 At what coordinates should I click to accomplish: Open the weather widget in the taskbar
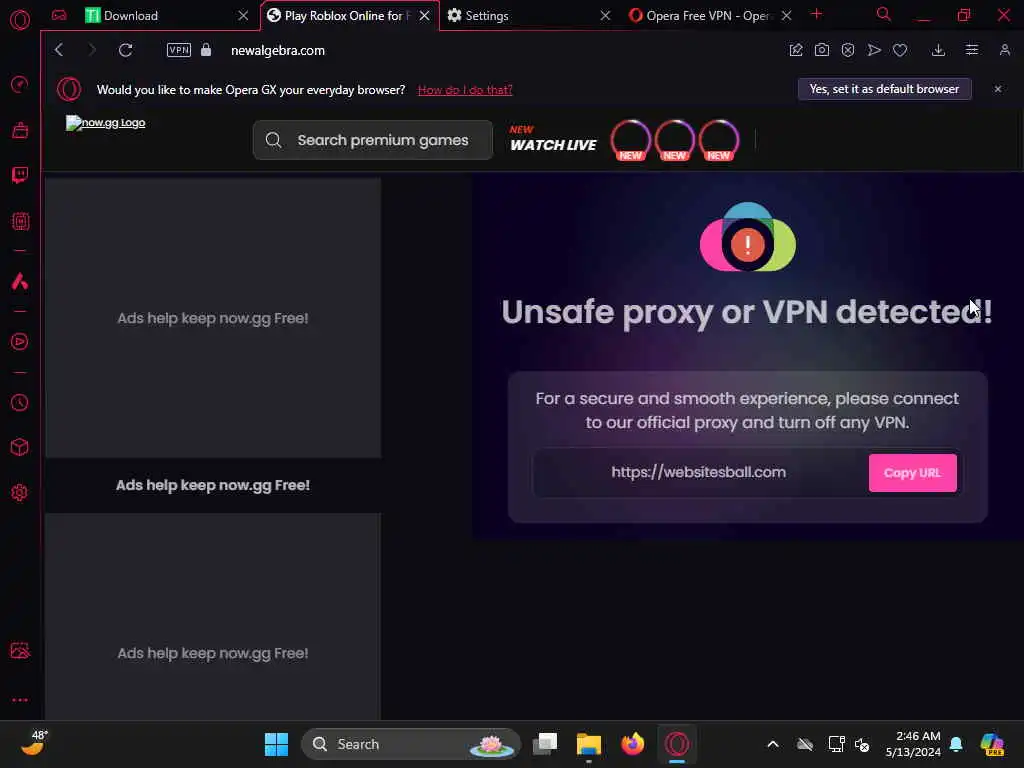pos(34,743)
